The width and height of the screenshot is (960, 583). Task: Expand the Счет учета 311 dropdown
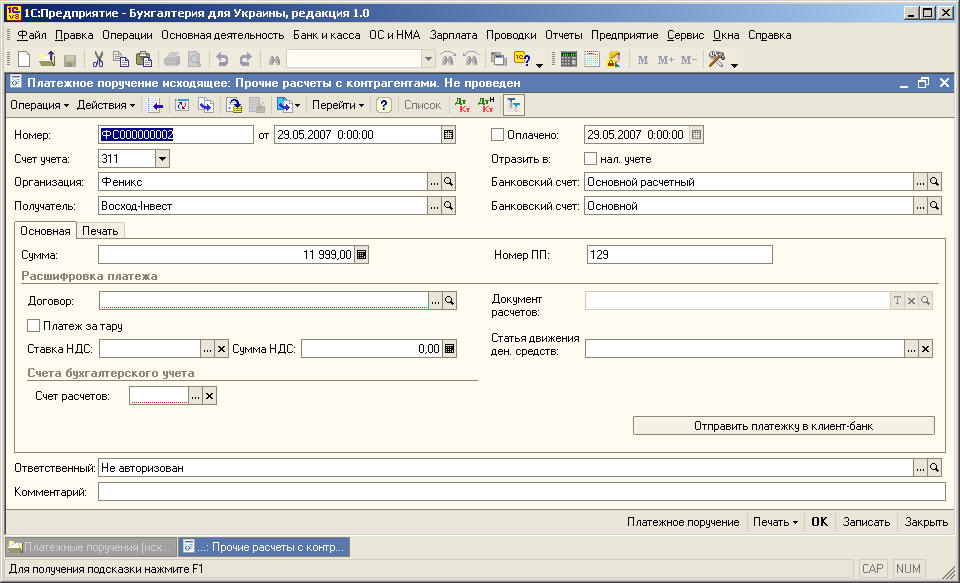pyautogui.click(x=162, y=159)
